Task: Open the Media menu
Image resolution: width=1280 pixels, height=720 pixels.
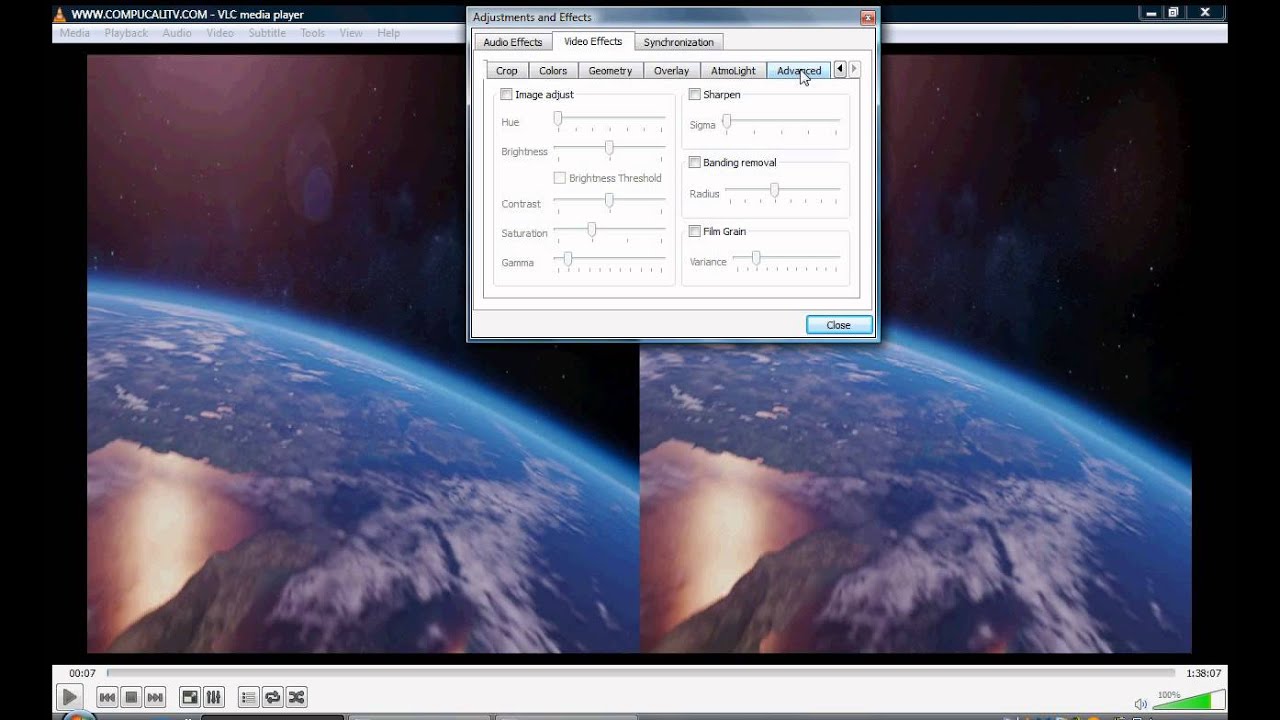Action: (x=75, y=33)
